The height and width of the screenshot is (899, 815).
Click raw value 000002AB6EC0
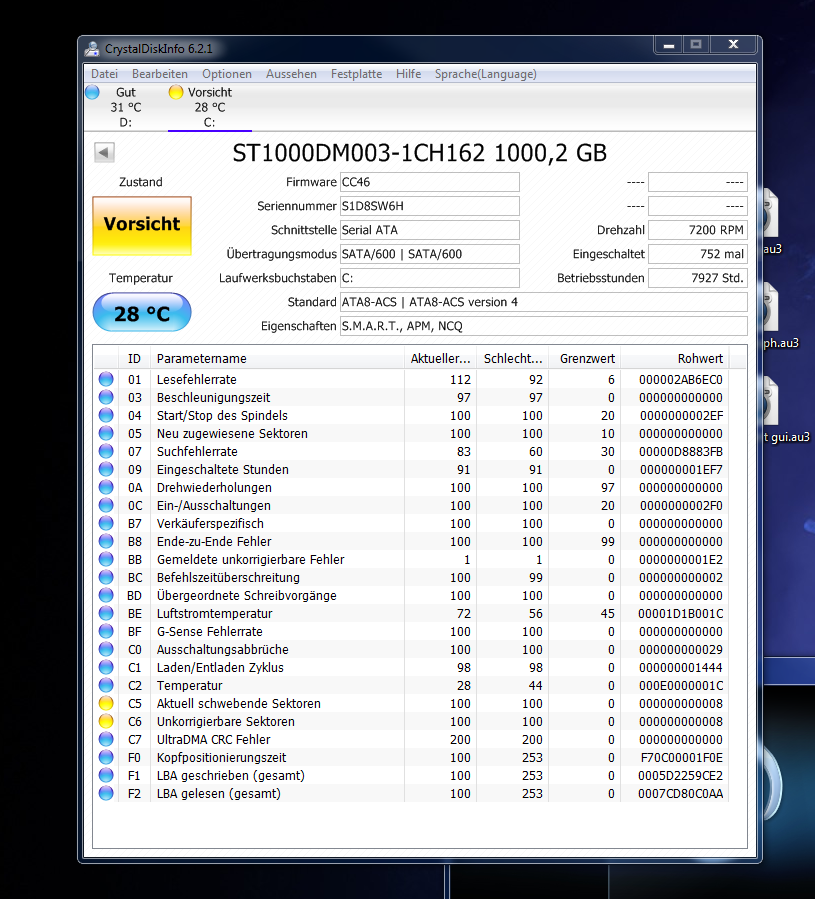[x=681, y=380]
